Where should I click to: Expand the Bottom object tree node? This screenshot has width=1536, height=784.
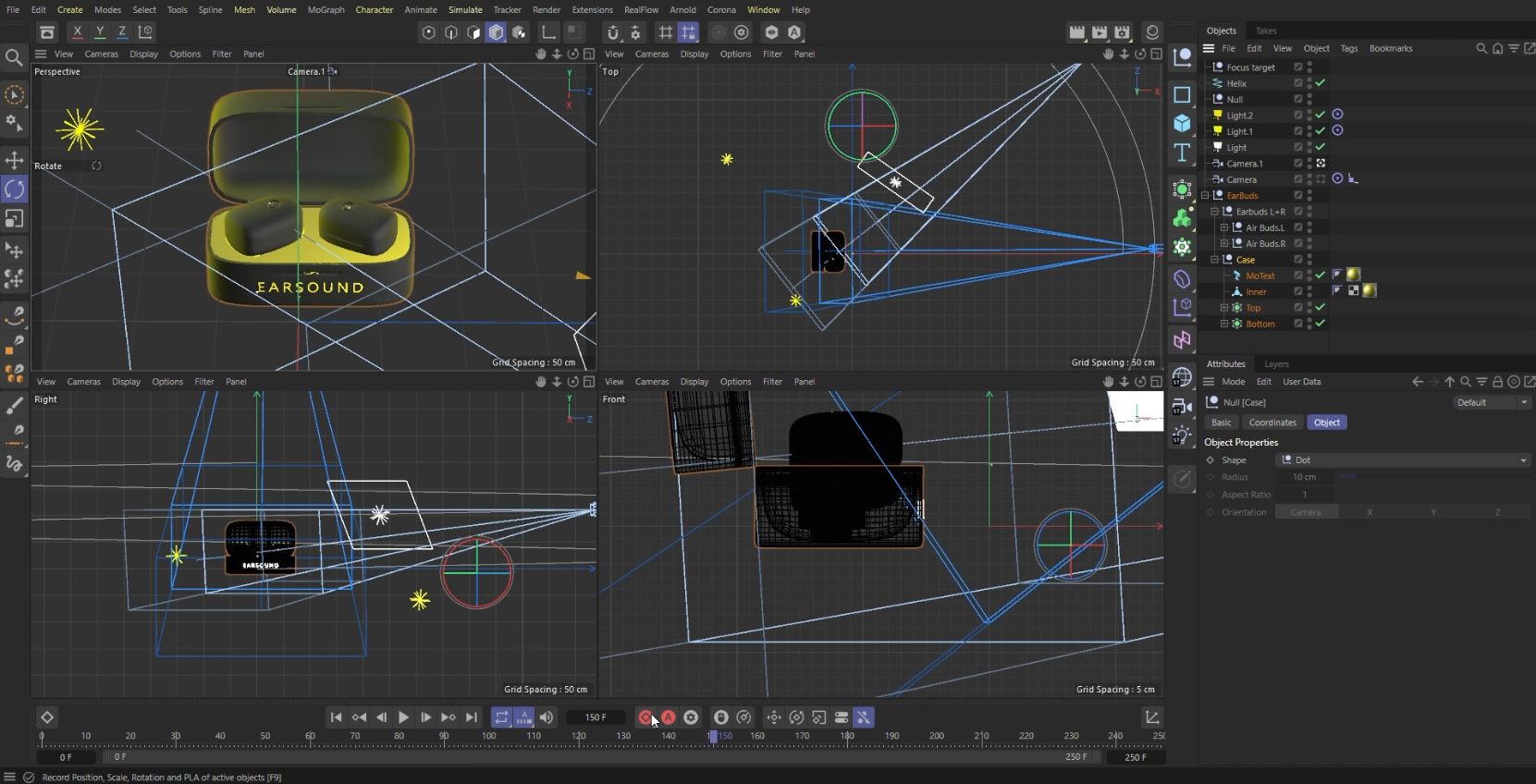pos(1224,324)
